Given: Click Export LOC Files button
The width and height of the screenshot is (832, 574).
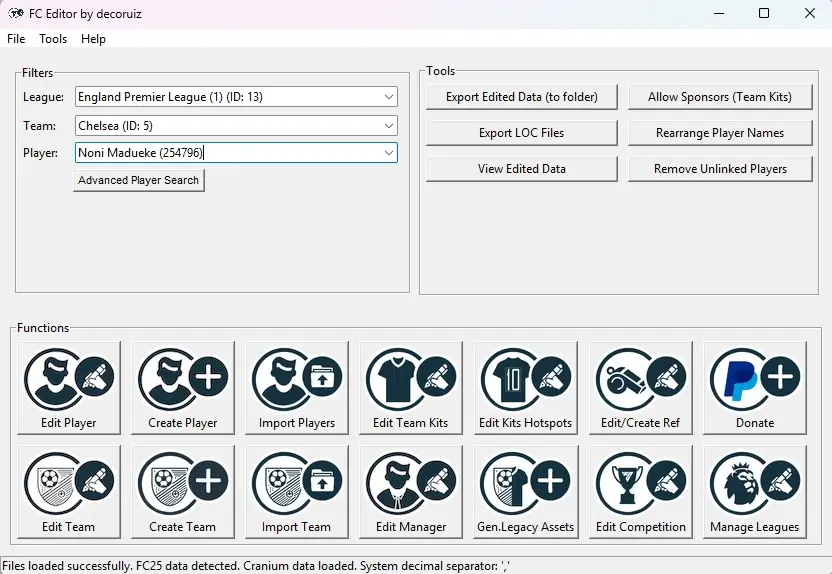Looking at the screenshot, I should coord(522,133).
